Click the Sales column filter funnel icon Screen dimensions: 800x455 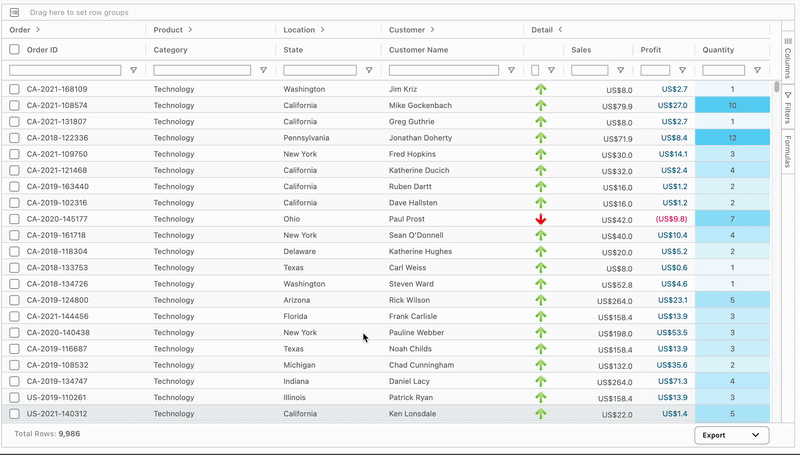click(x=620, y=70)
